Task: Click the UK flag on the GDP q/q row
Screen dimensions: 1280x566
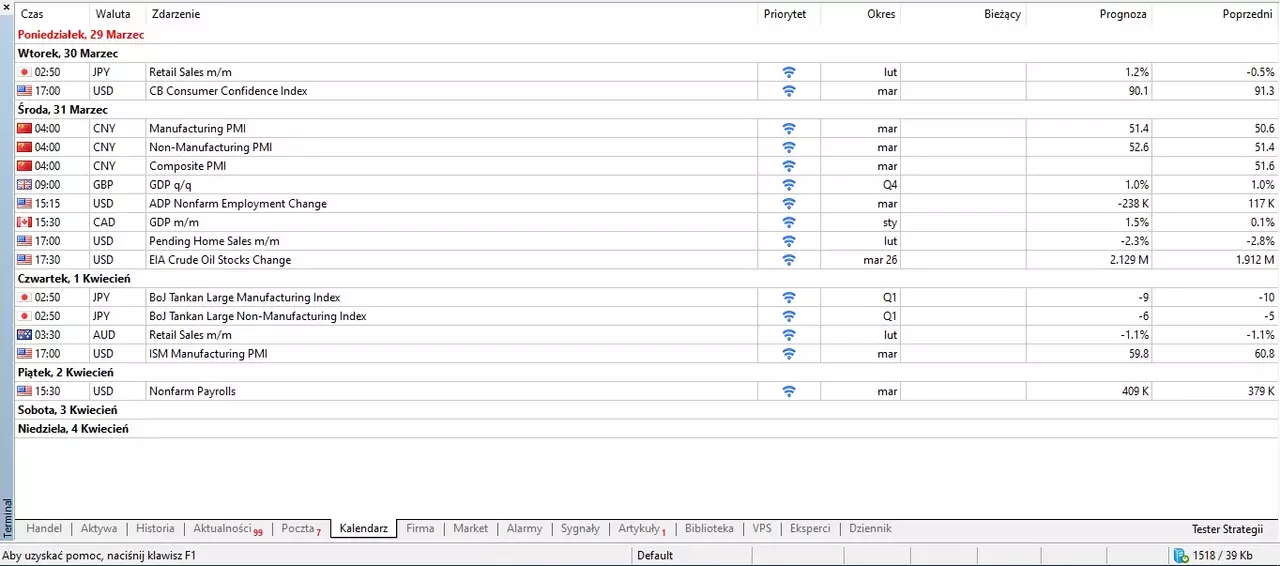Action: (x=24, y=185)
